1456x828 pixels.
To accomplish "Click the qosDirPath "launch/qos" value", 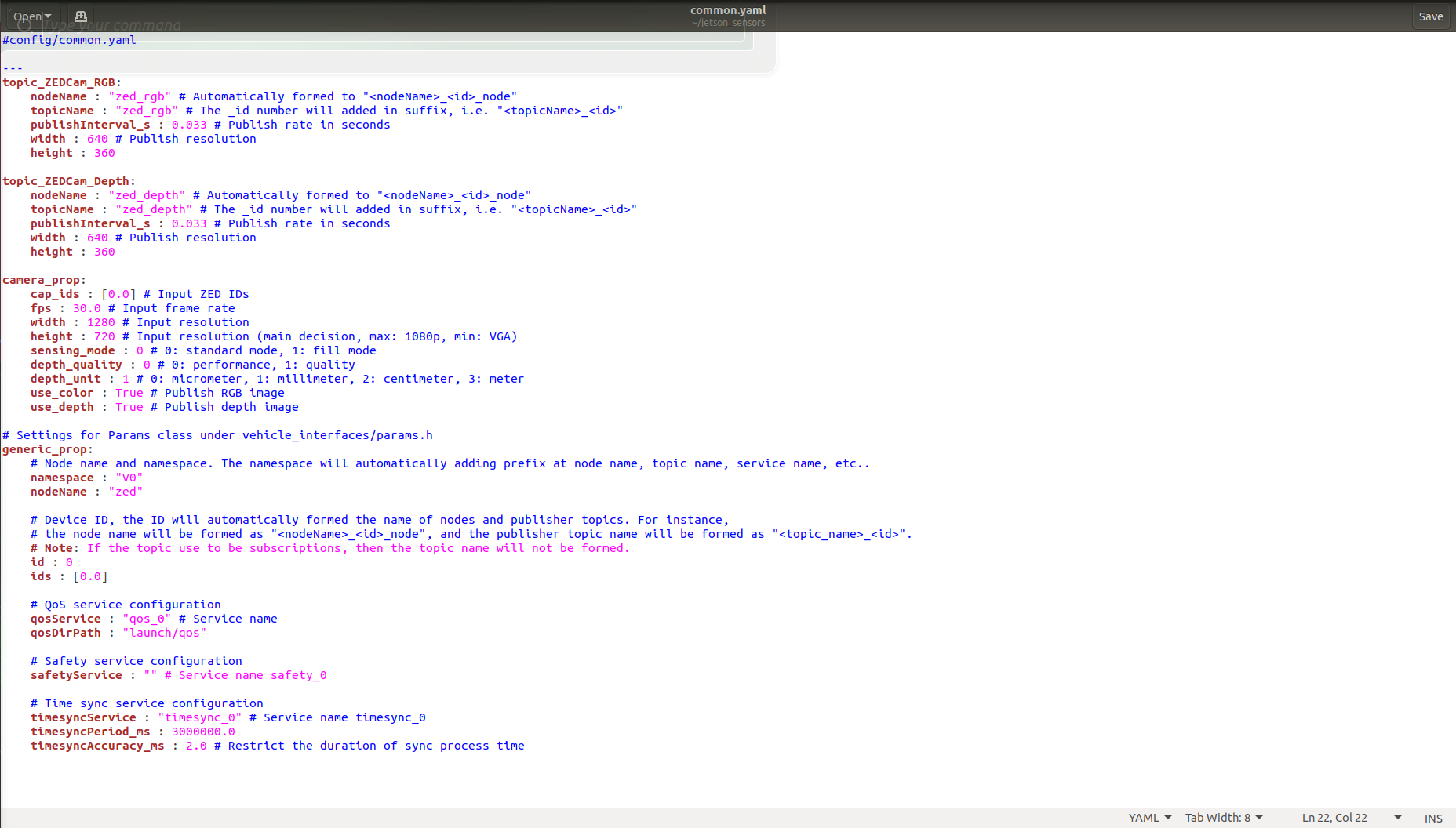I will click(x=165, y=633).
